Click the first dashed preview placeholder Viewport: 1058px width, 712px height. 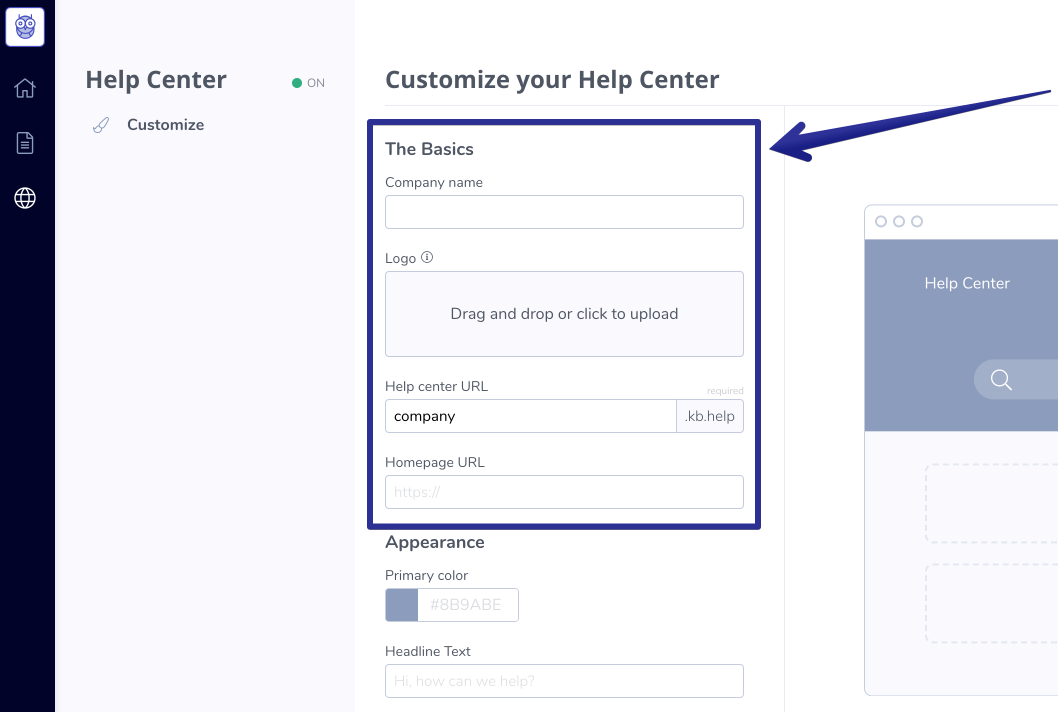pyautogui.click(x=992, y=503)
